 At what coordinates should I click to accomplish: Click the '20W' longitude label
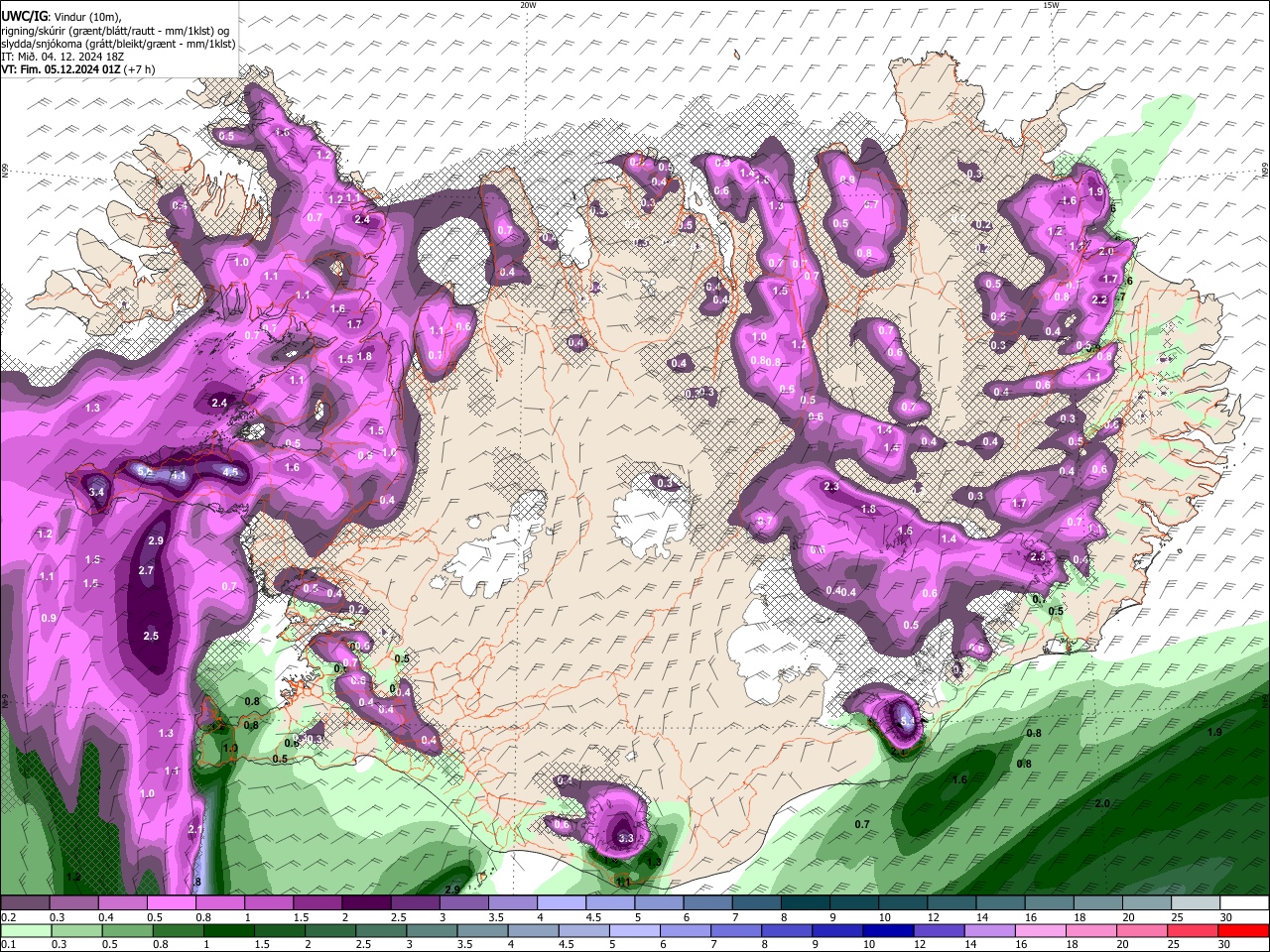528,5
